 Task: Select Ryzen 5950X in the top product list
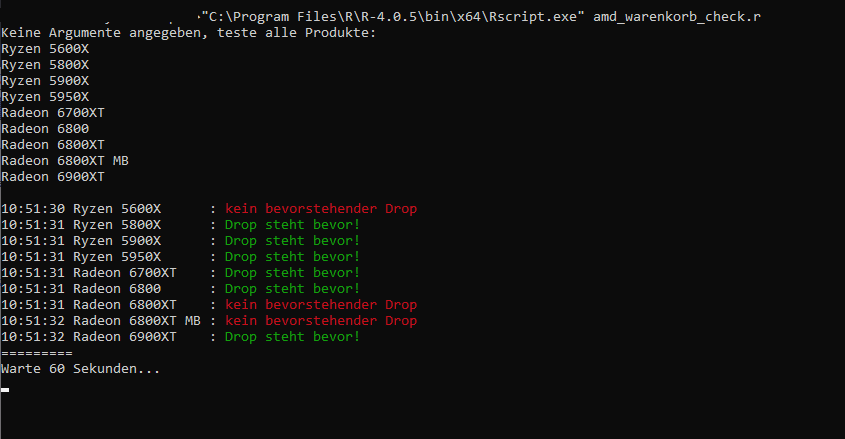point(45,97)
